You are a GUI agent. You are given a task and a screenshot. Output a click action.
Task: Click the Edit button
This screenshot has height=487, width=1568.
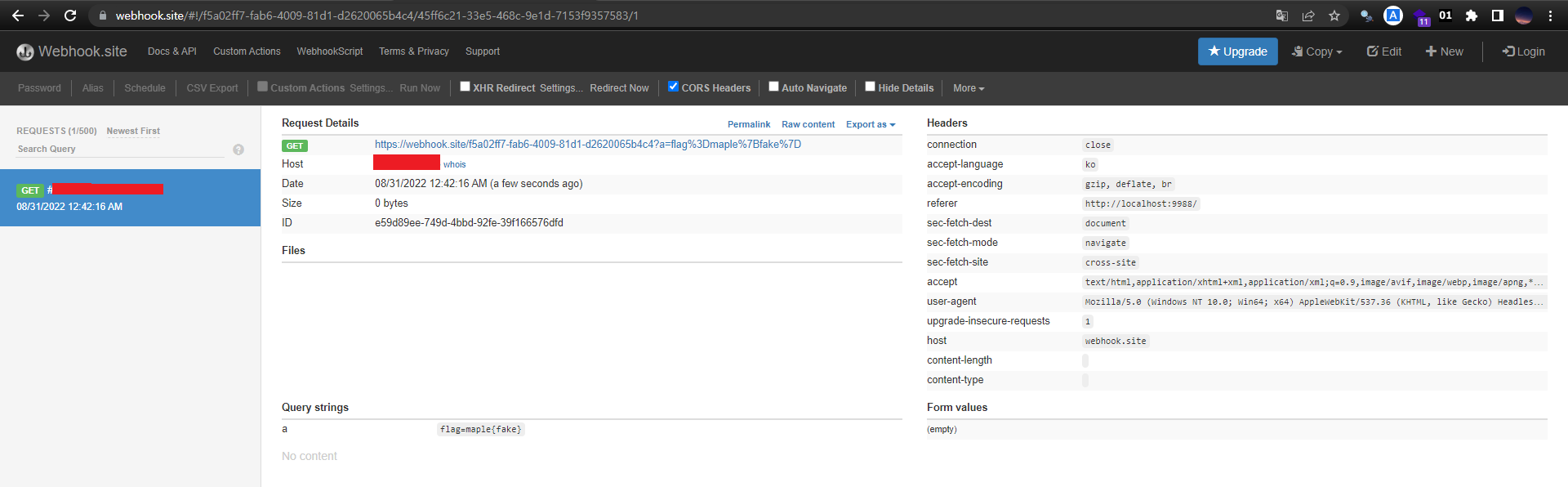coord(1384,51)
